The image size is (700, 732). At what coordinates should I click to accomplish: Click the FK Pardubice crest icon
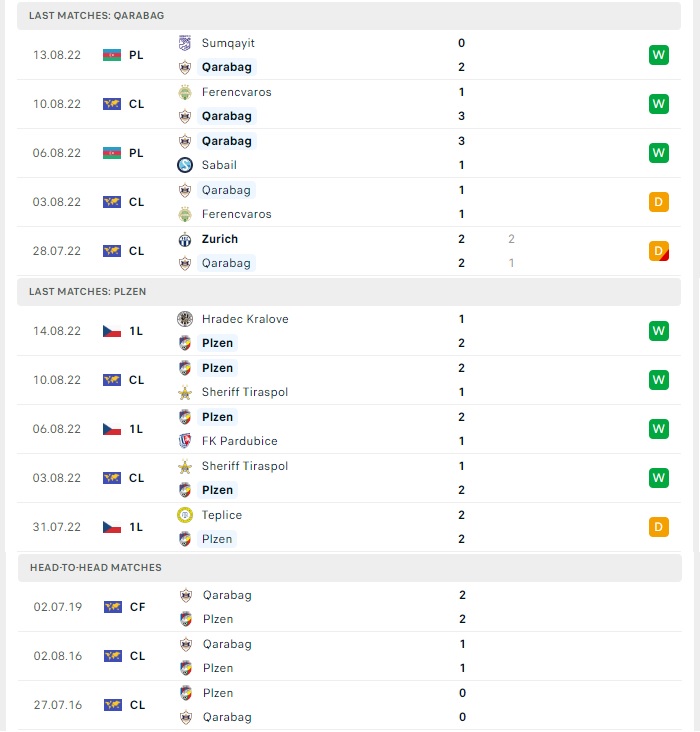(x=185, y=441)
